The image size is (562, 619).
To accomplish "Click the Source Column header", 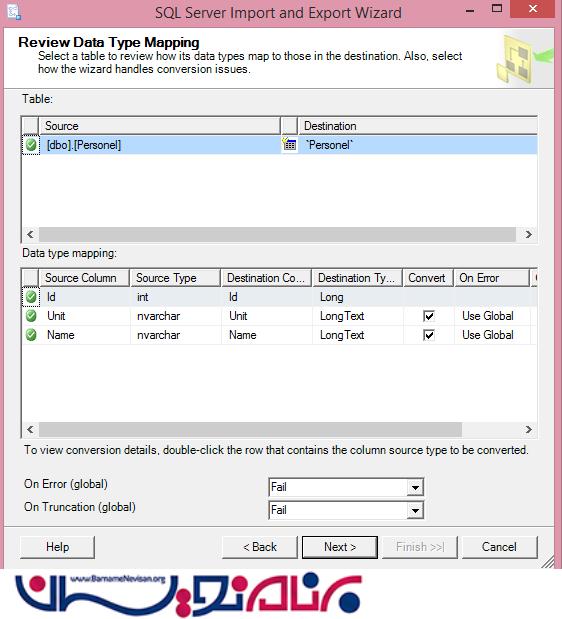I will click(84, 278).
